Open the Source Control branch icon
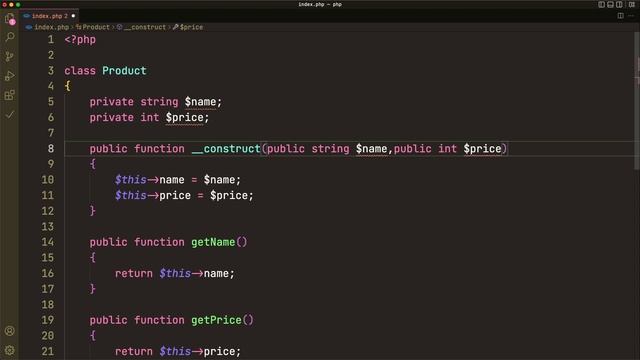640x360 pixels. [x=9, y=56]
